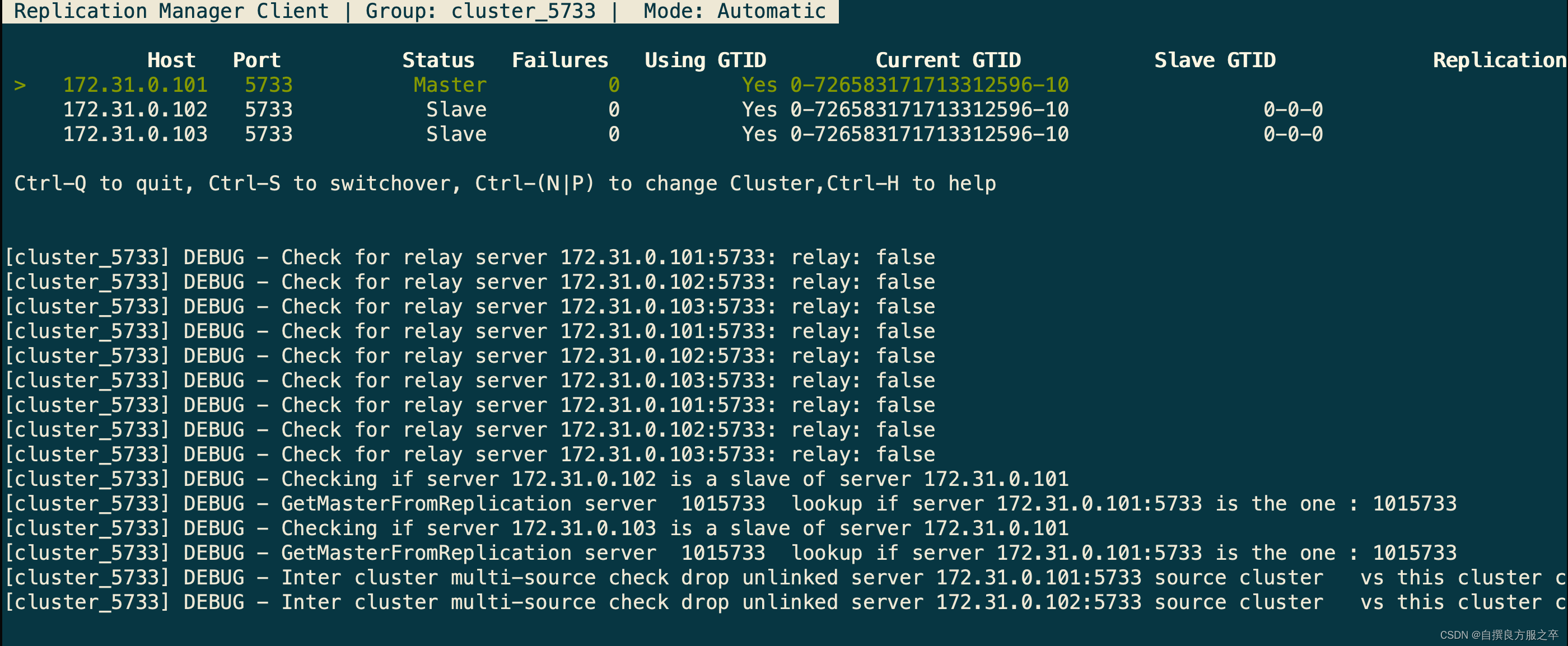Select host 172.31.0.103 in the table

pos(135,134)
